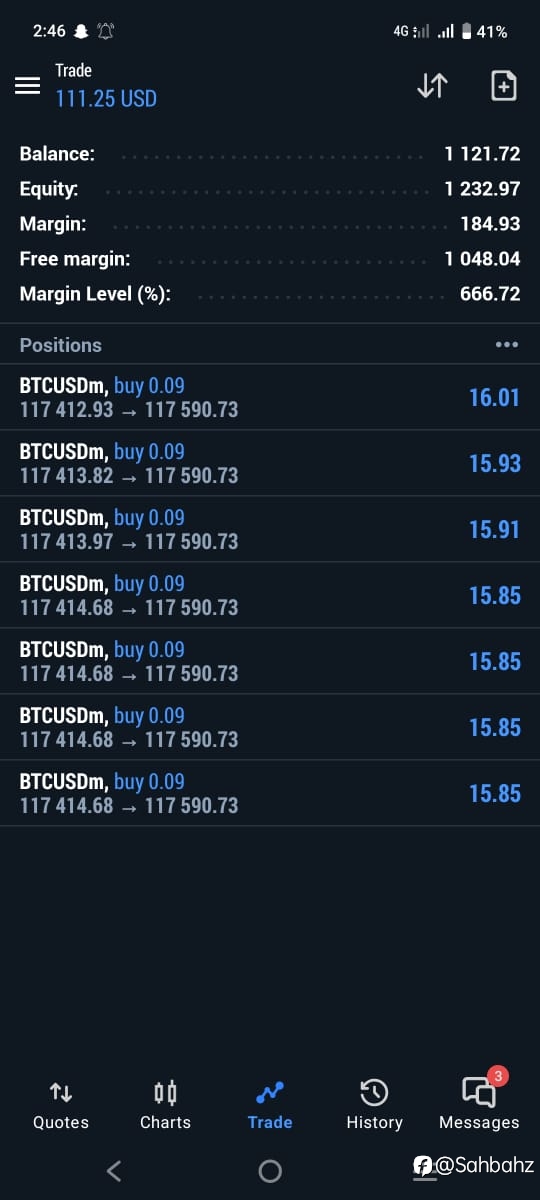Select the Trade tab icon
This screenshot has width=540, height=1200.
click(x=270, y=1092)
